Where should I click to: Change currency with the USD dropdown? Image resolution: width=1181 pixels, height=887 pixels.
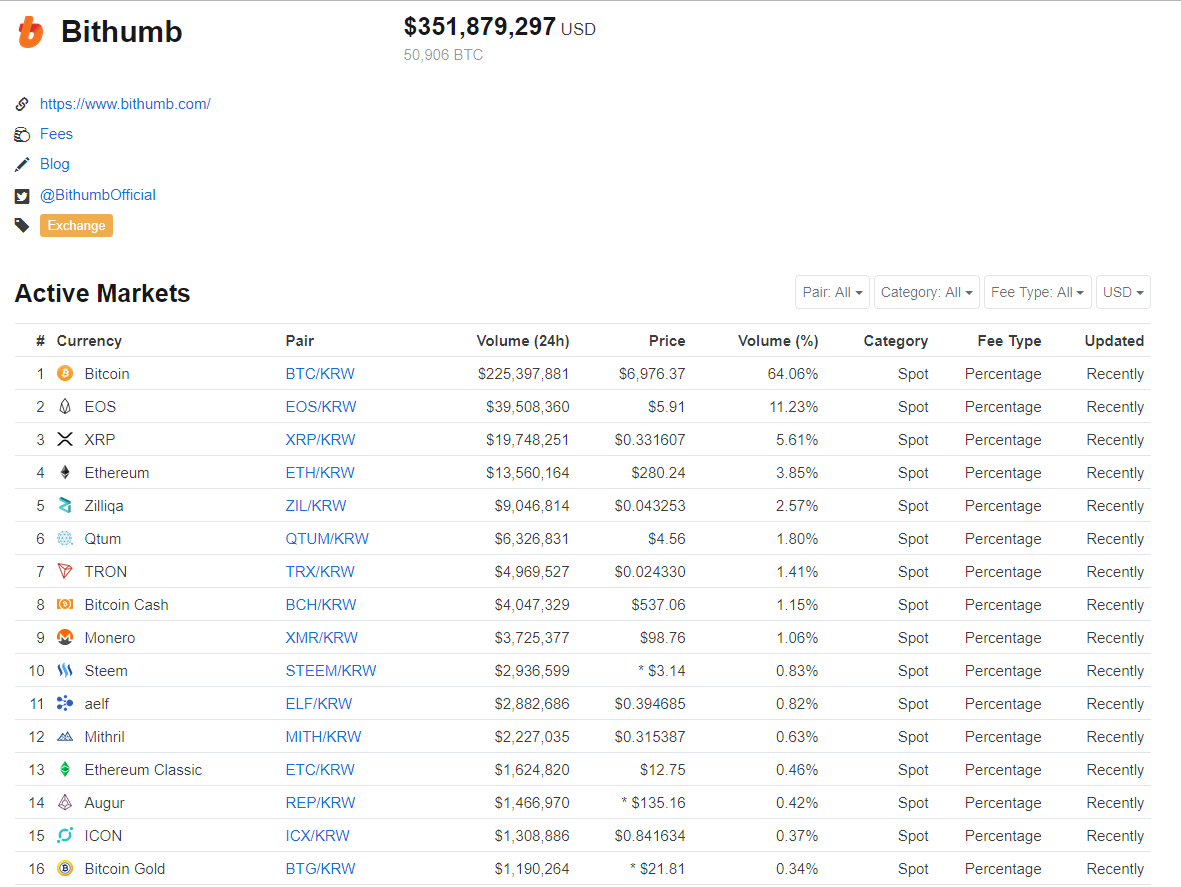point(1123,292)
